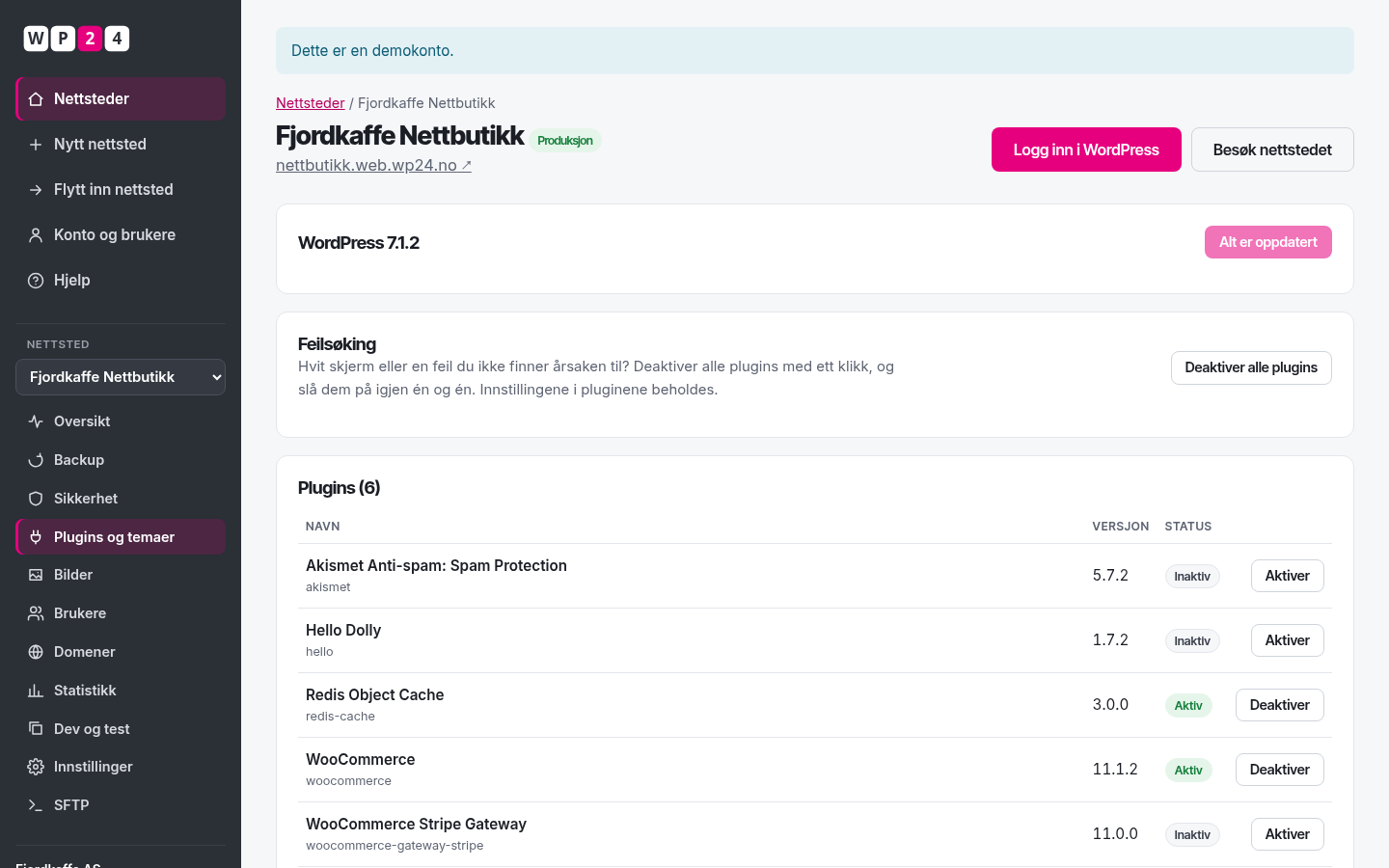Activate the Akismet Anti-spam plugin

[x=1288, y=576]
